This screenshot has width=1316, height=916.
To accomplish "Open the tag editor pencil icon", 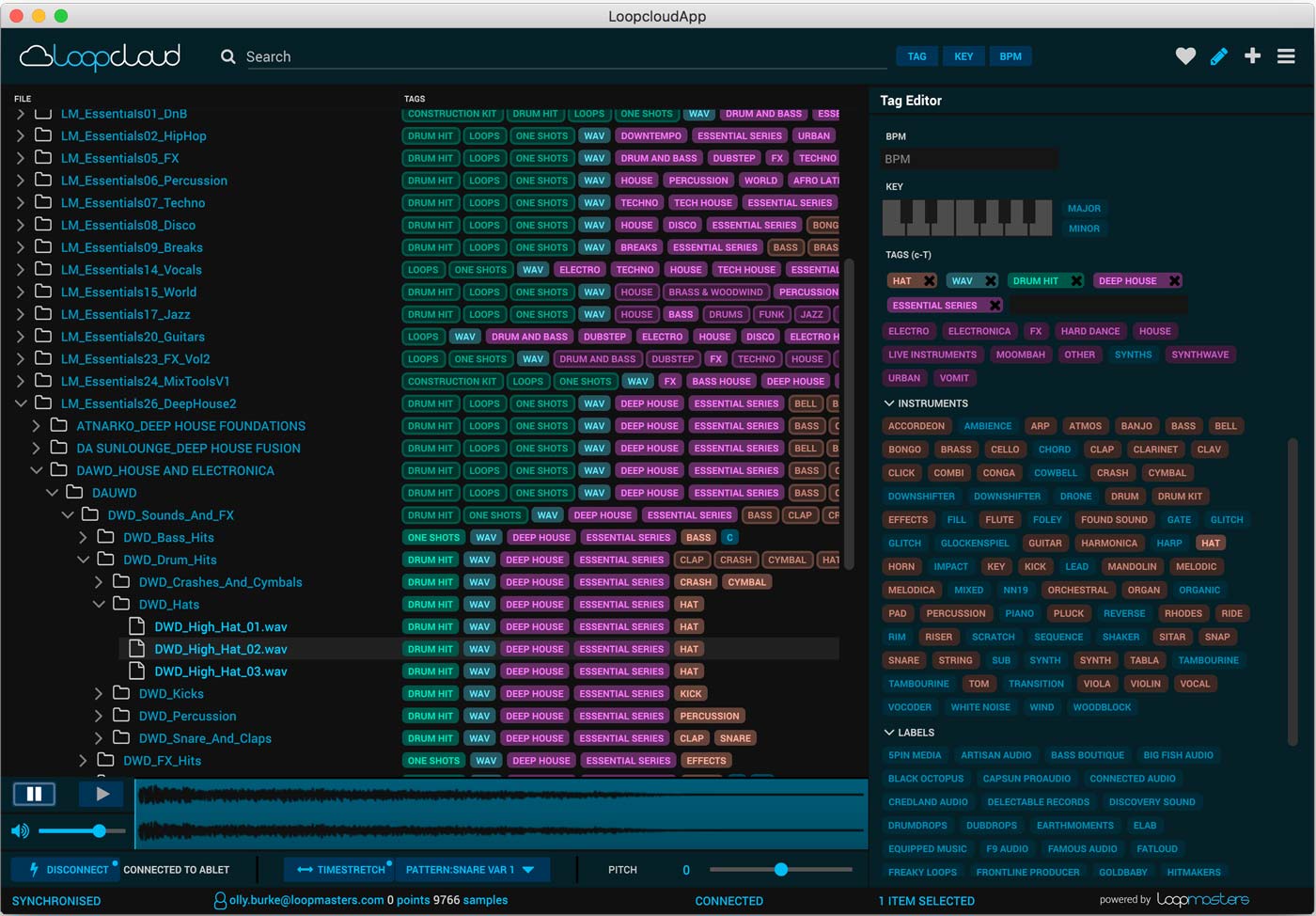I will (1218, 56).
